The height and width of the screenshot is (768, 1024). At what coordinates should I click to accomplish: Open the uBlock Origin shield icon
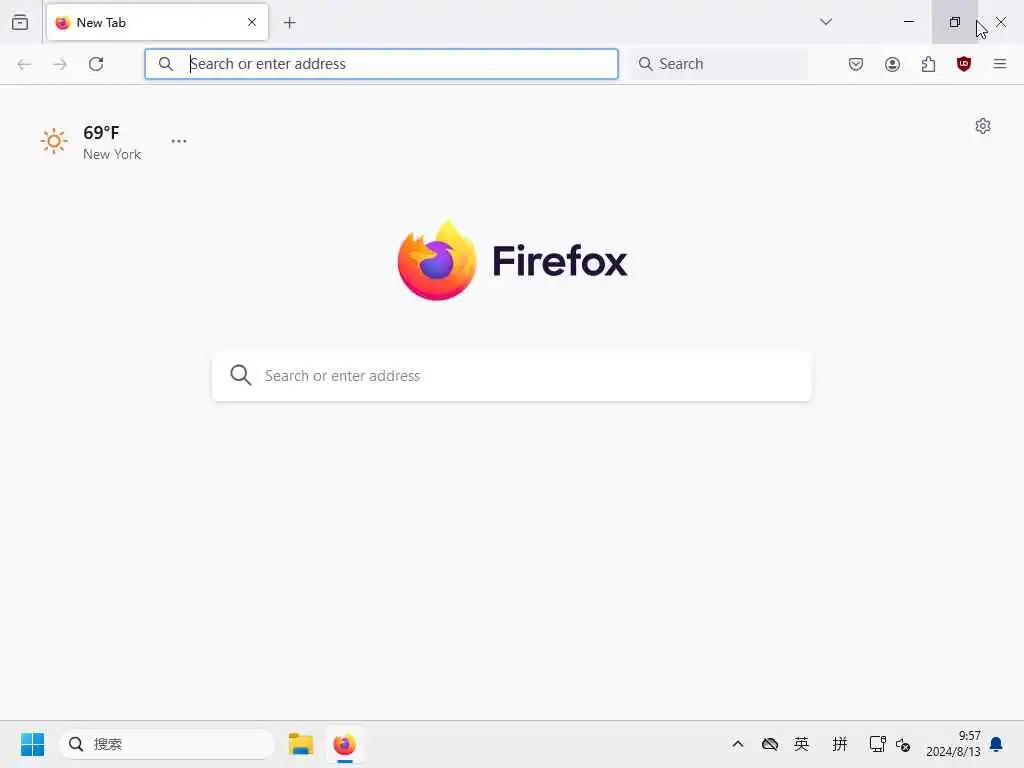click(964, 64)
